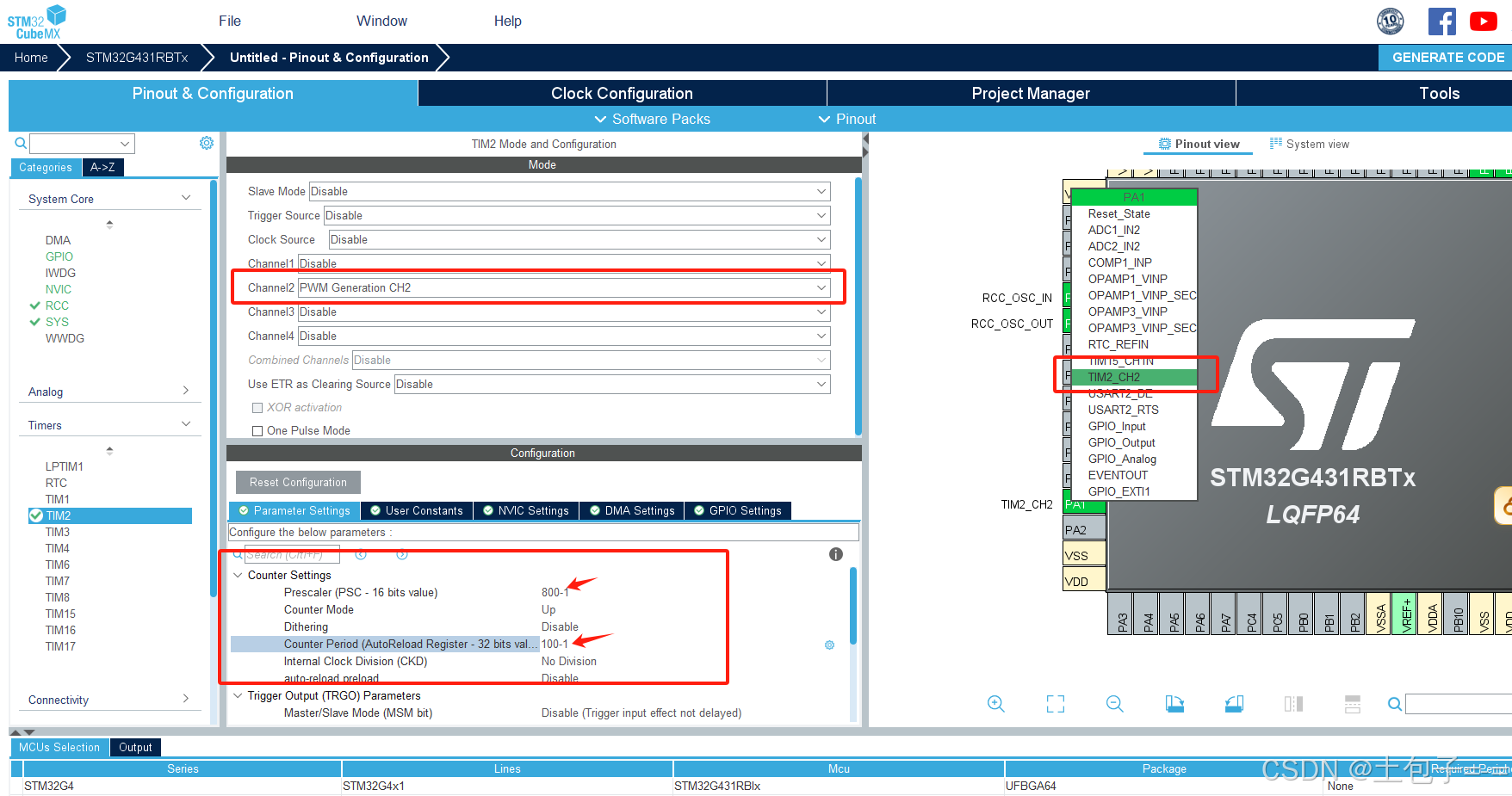Open the Pinout dropdown menu

(847, 119)
